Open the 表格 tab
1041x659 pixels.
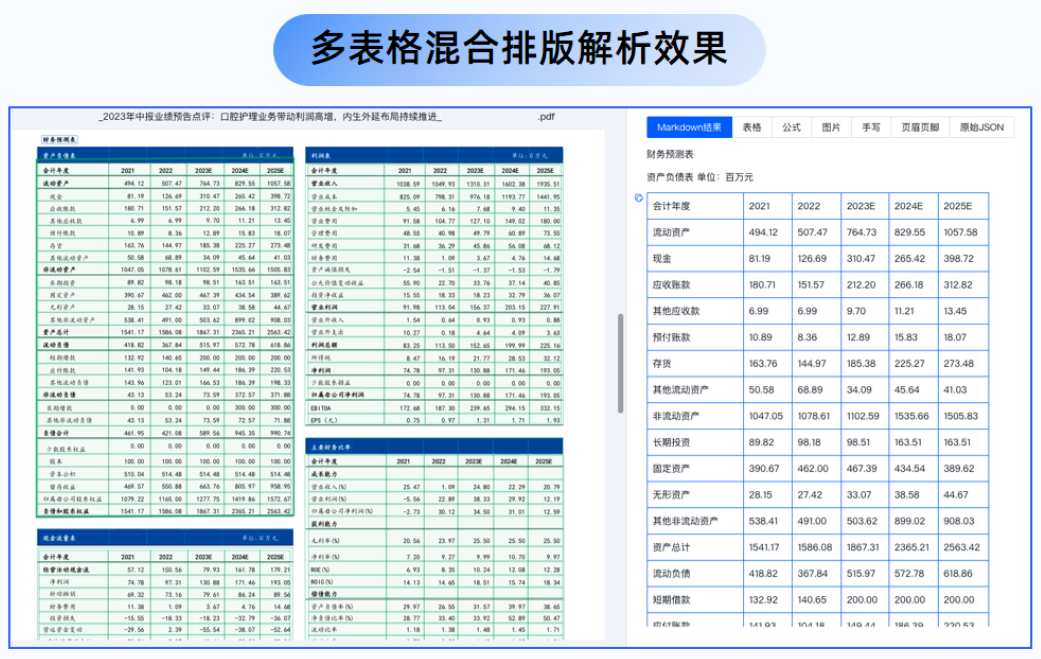click(x=752, y=127)
